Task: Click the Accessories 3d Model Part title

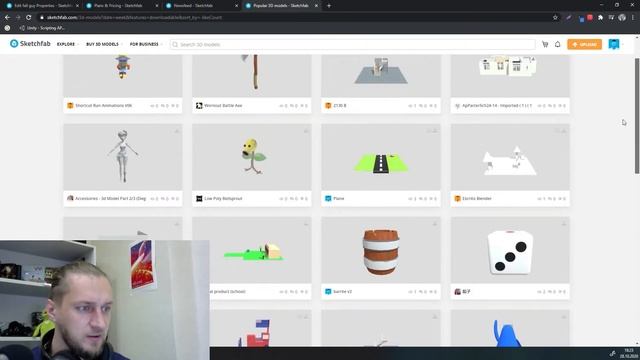Action: (x=110, y=198)
